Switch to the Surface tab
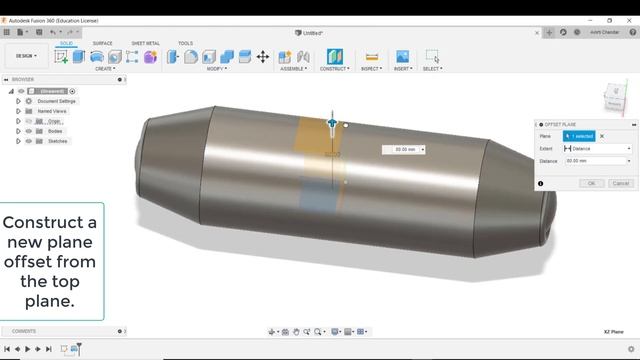The height and width of the screenshot is (360, 640). [x=102, y=43]
